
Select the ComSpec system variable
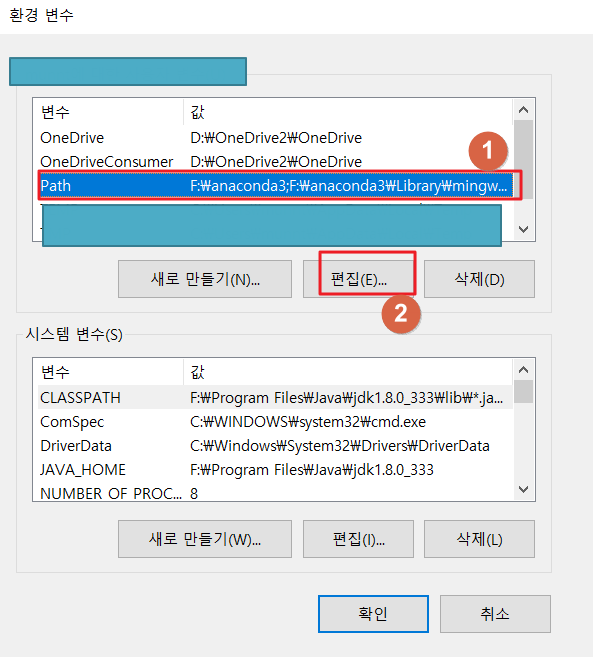[x=275, y=422]
